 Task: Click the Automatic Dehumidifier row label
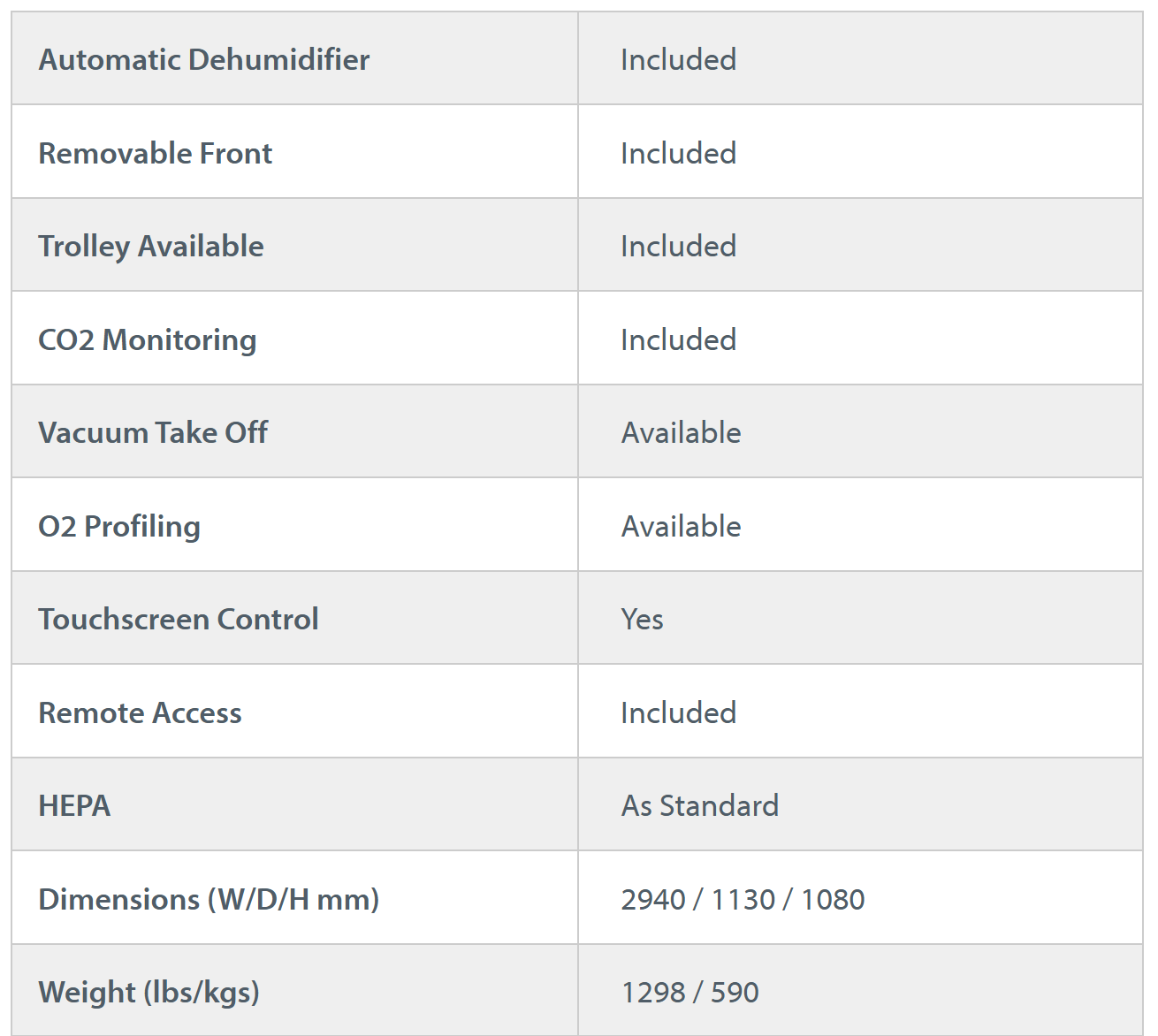(204, 59)
